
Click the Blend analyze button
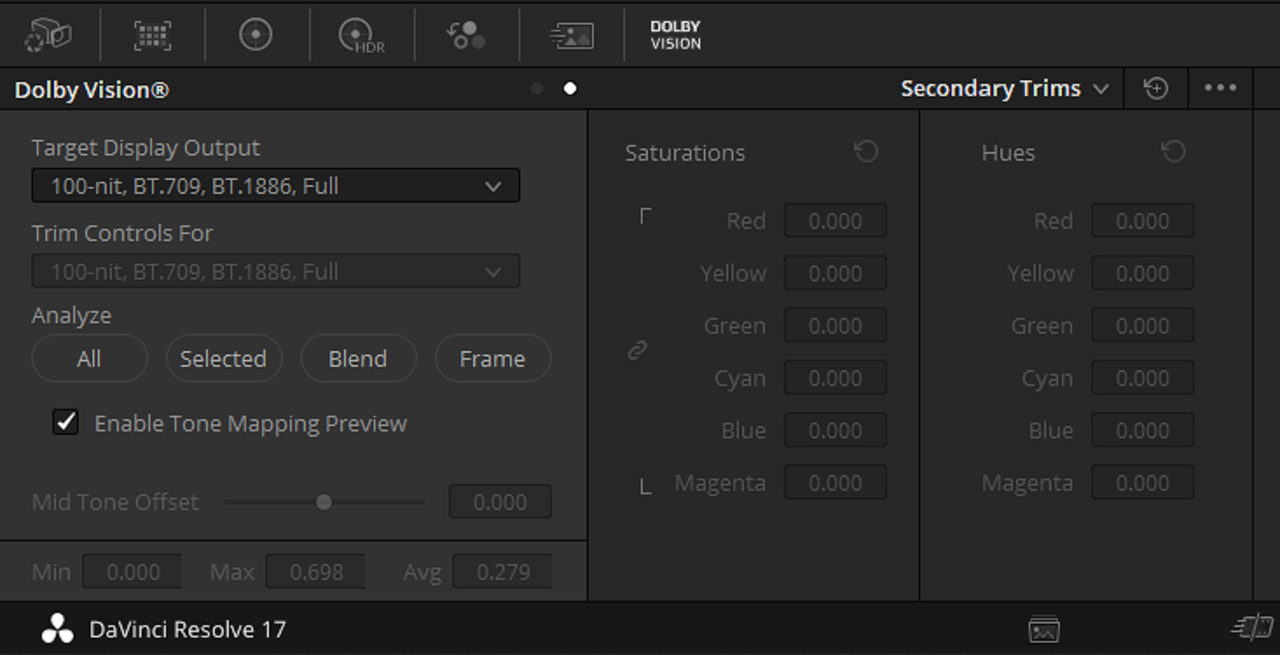click(x=358, y=358)
